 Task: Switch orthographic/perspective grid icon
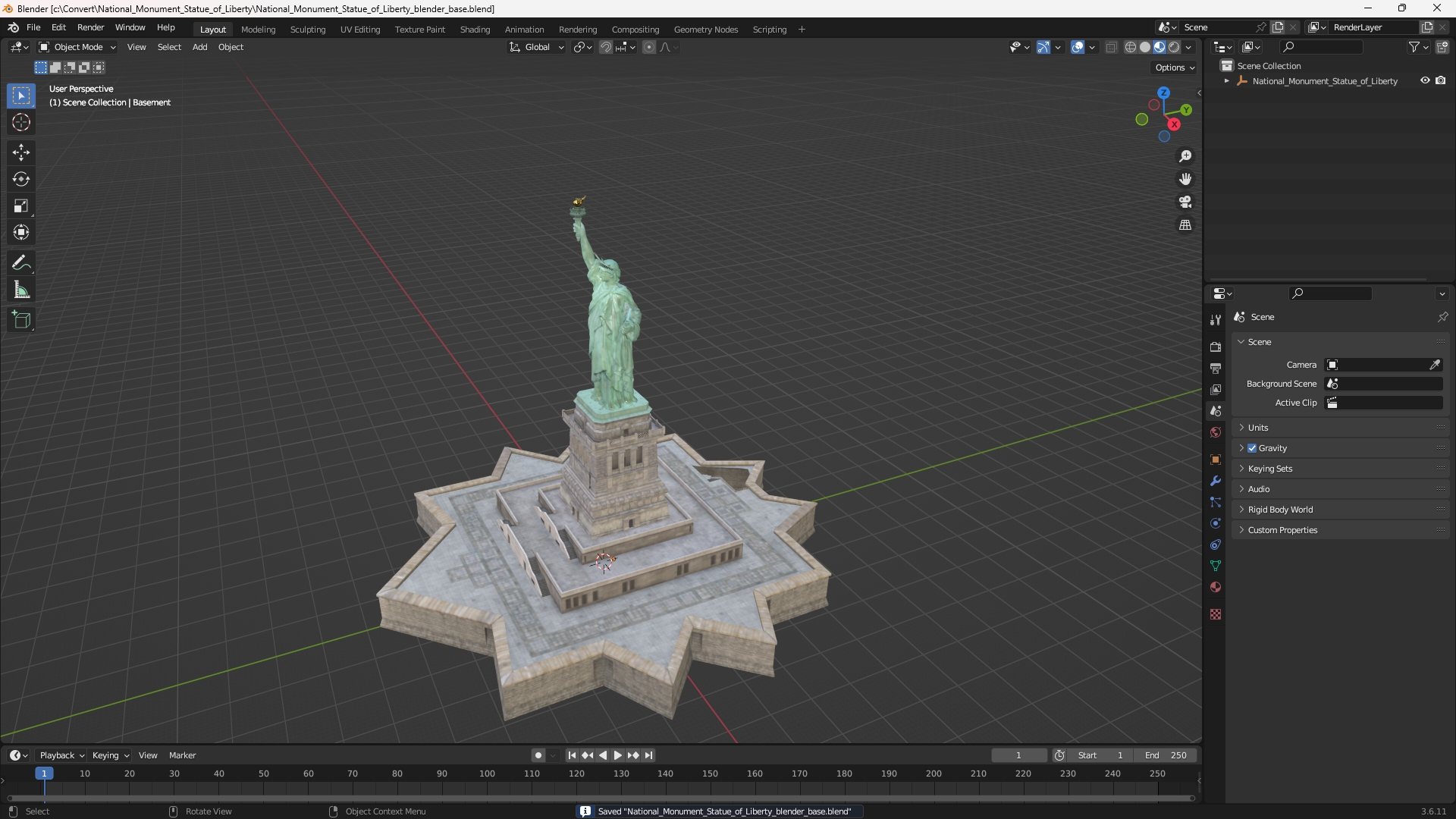click(1185, 225)
